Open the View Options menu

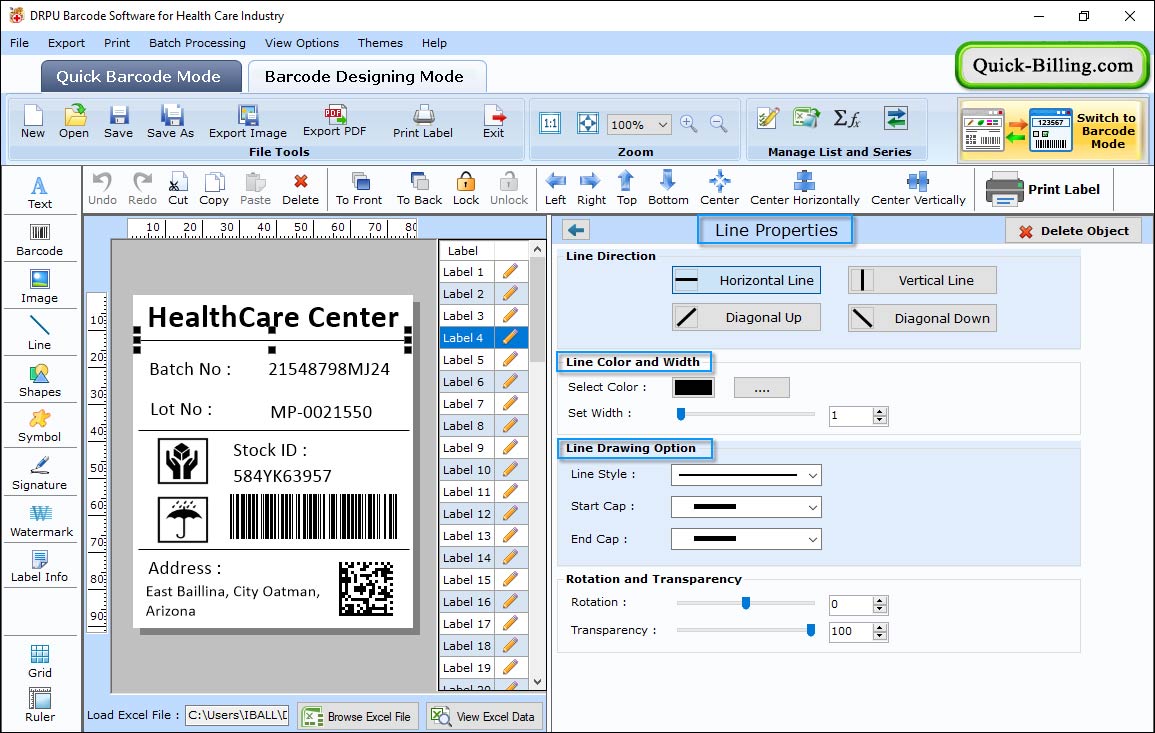pyautogui.click(x=302, y=43)
